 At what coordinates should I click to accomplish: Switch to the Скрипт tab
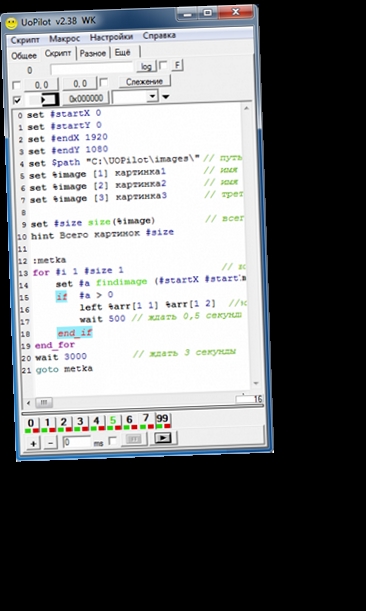coord(58,53)
